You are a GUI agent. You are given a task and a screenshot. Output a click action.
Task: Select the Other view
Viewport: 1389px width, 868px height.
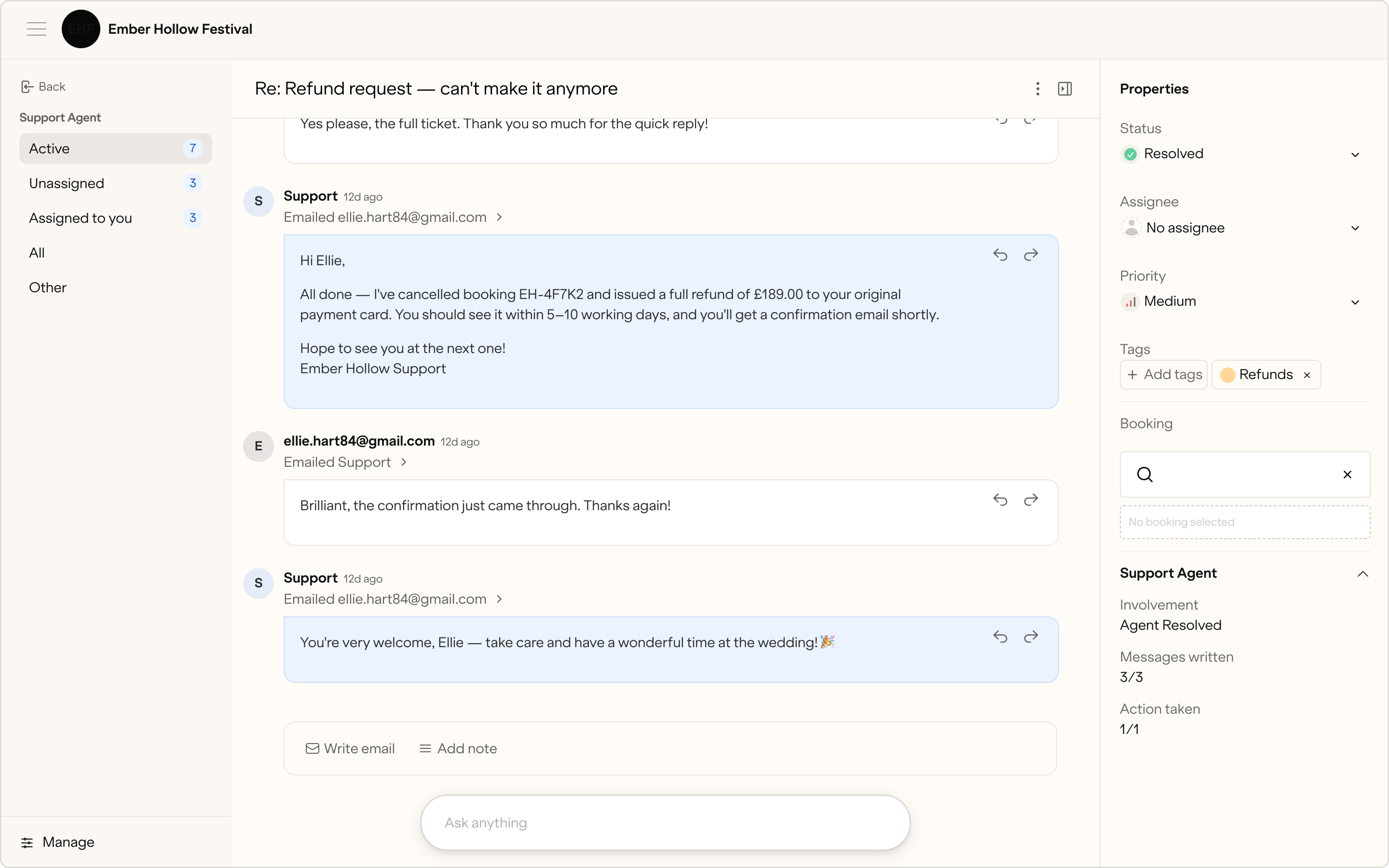click(x=115, y=287)
